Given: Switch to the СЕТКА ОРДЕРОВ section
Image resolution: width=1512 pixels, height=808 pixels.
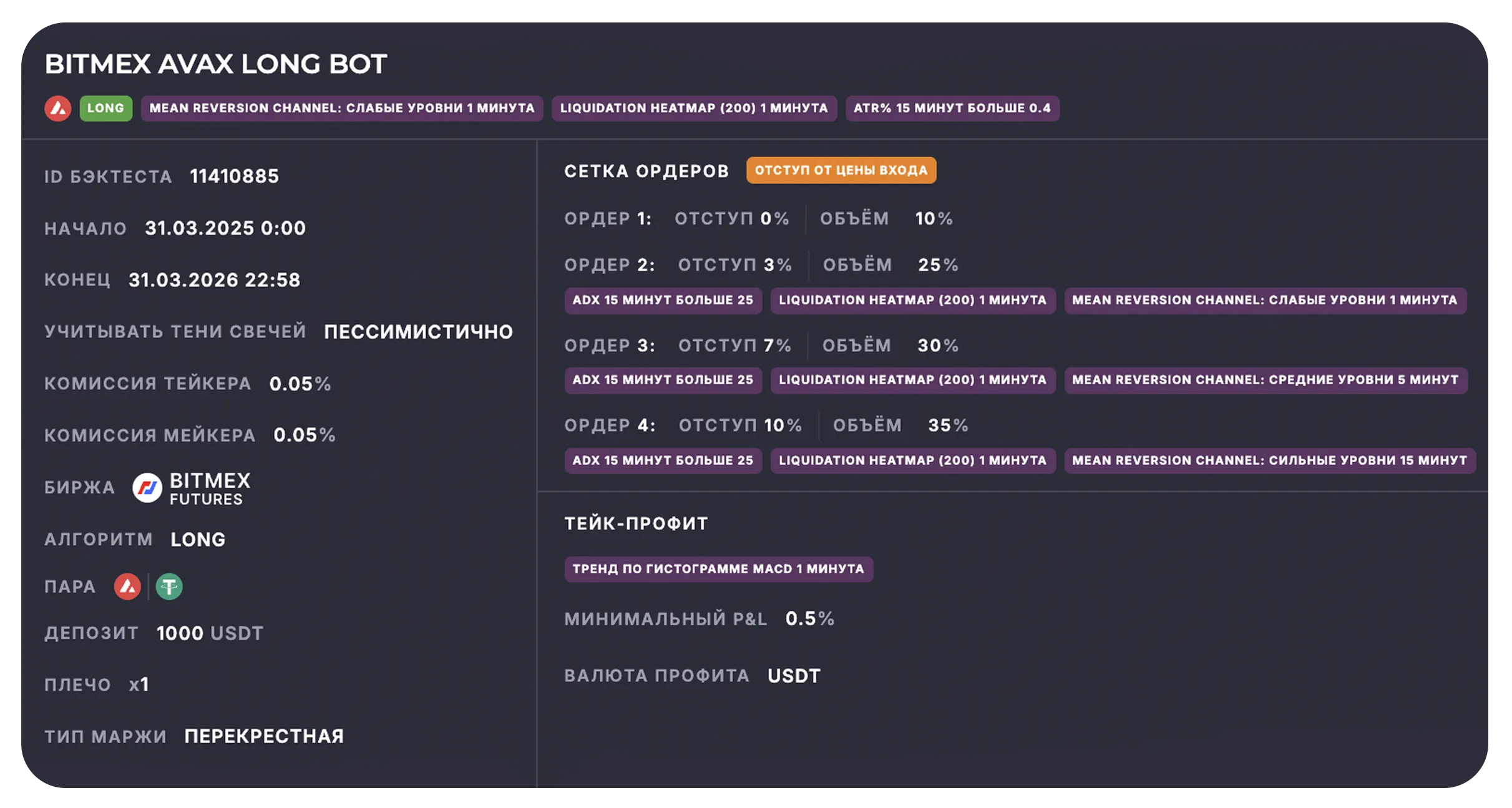Looking at the screenshot, I should point(646,170).
